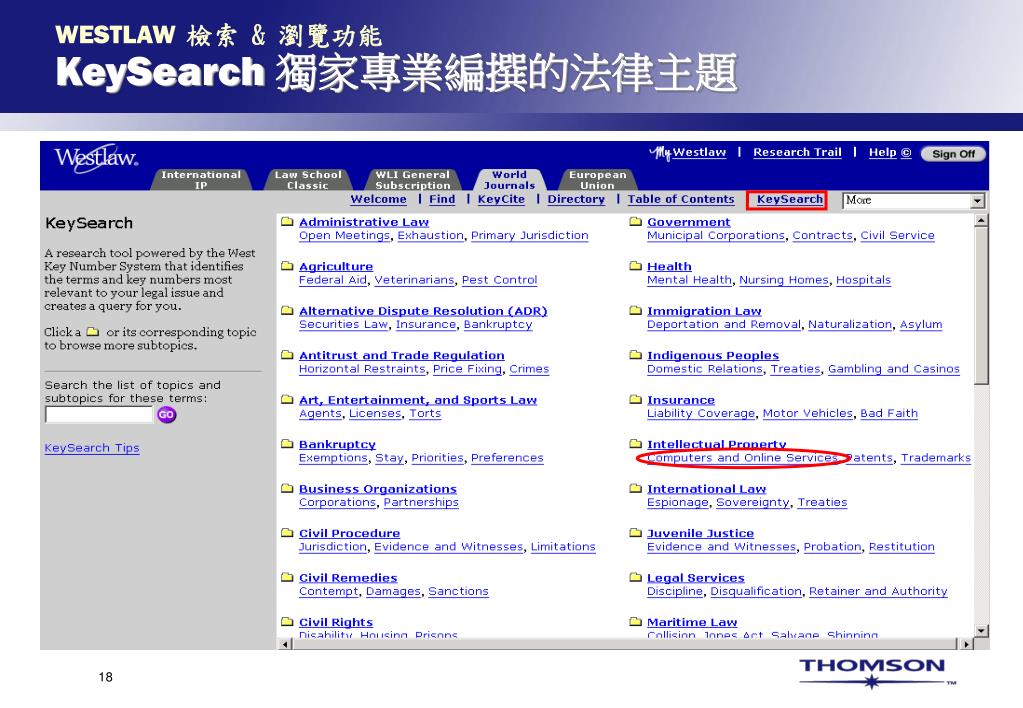Click the purple GO search button
The height and width of the screenshot is (708, 1023).
pyautogui.click(x=166, y=414)
